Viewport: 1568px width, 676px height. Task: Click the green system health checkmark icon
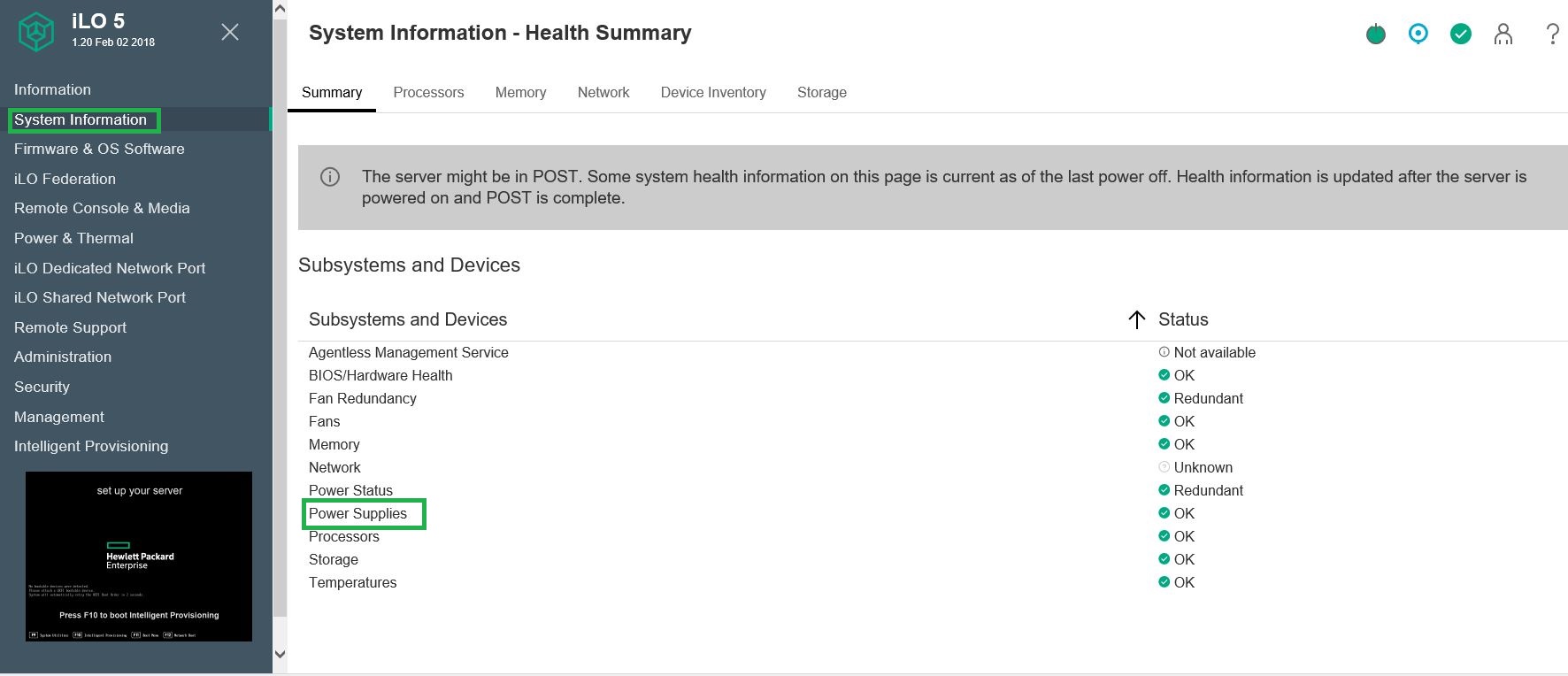click(1460, 35)
